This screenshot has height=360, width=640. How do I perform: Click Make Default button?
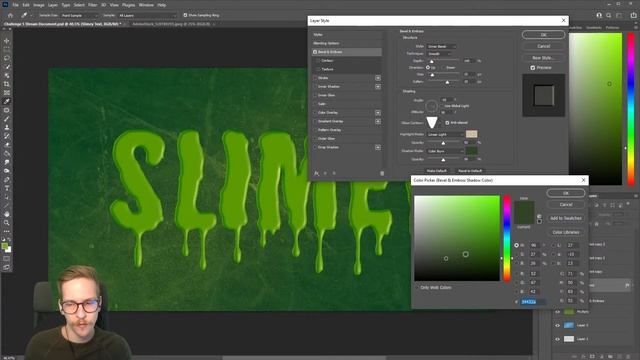click(436, 171)
